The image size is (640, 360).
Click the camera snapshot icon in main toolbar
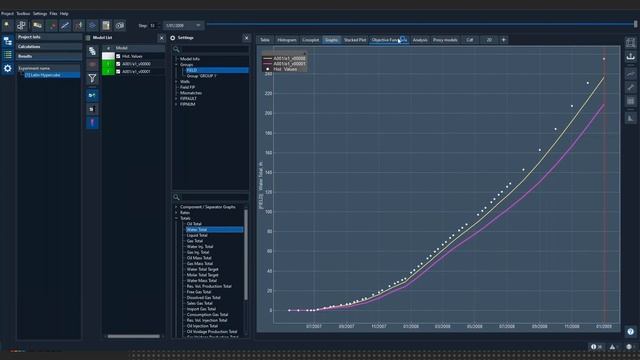(120, 25)
